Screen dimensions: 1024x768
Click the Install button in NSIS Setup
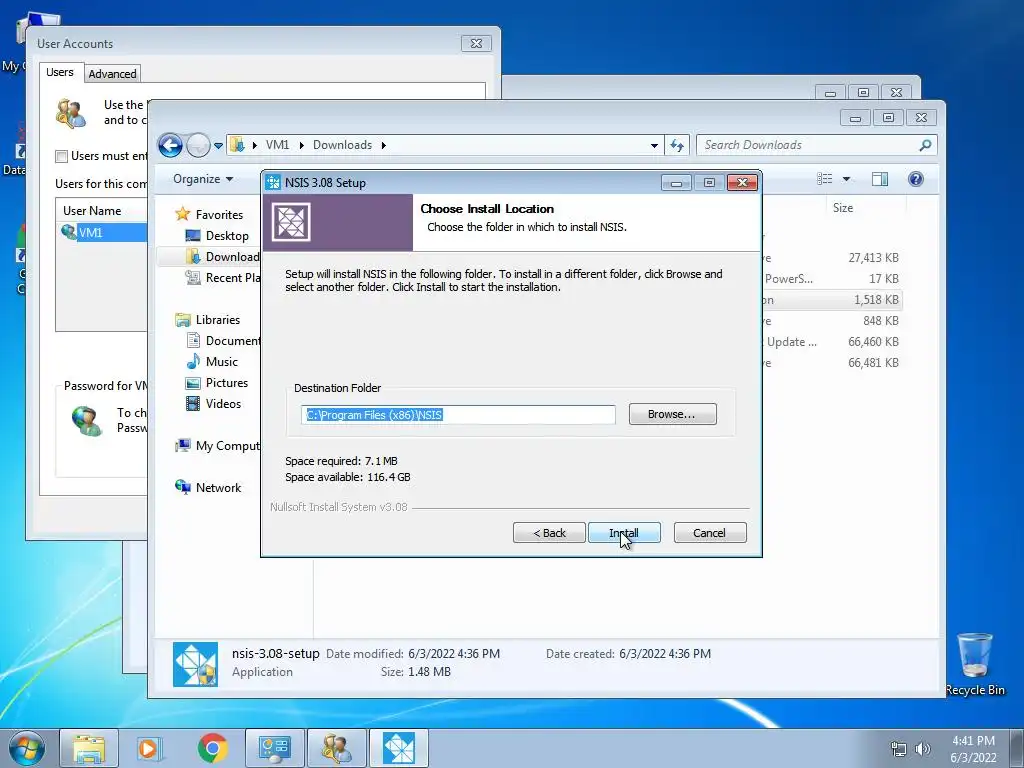pyautogui.click(x=624, y=533)
